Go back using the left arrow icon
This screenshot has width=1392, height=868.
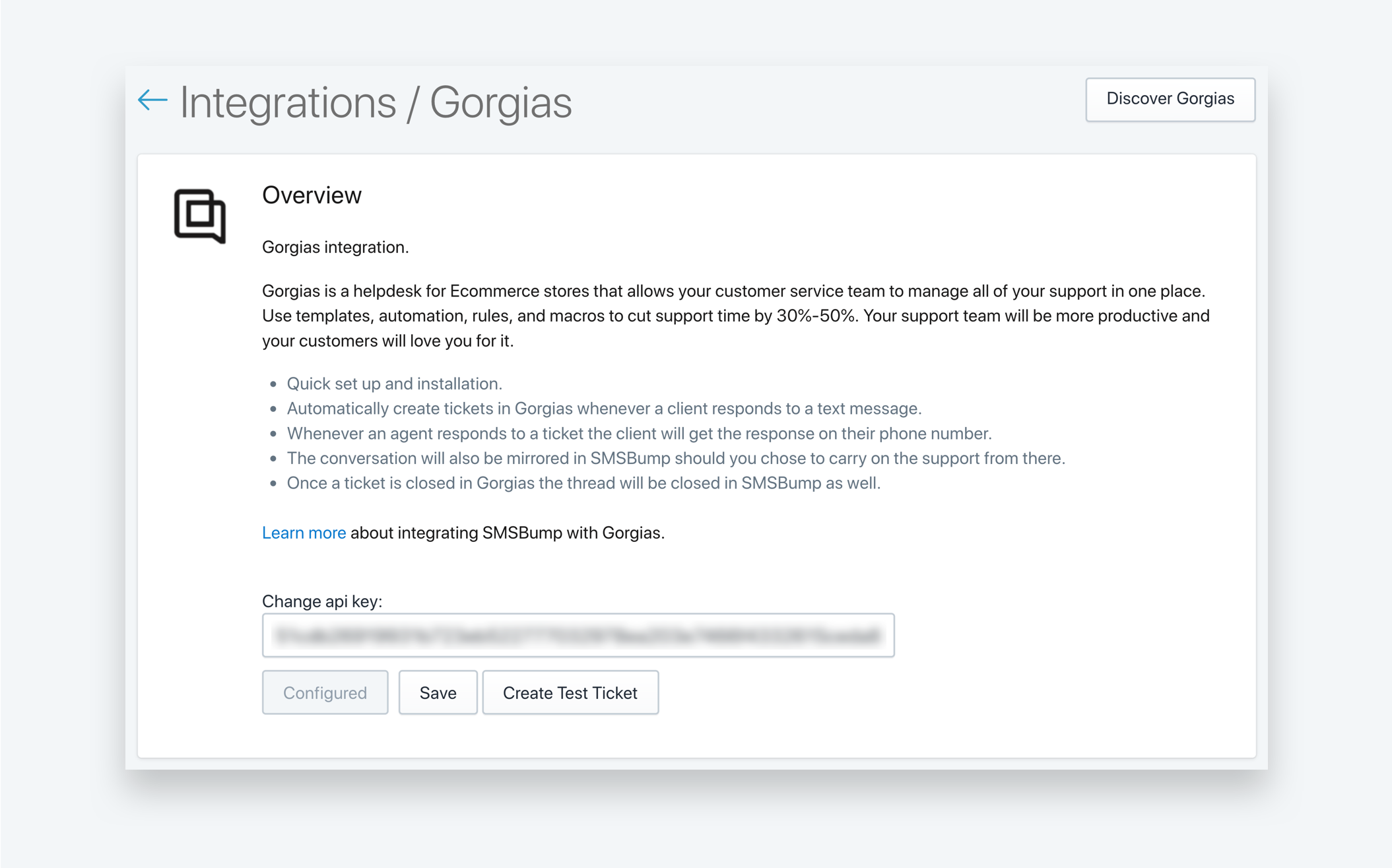(x=152, y=100)
